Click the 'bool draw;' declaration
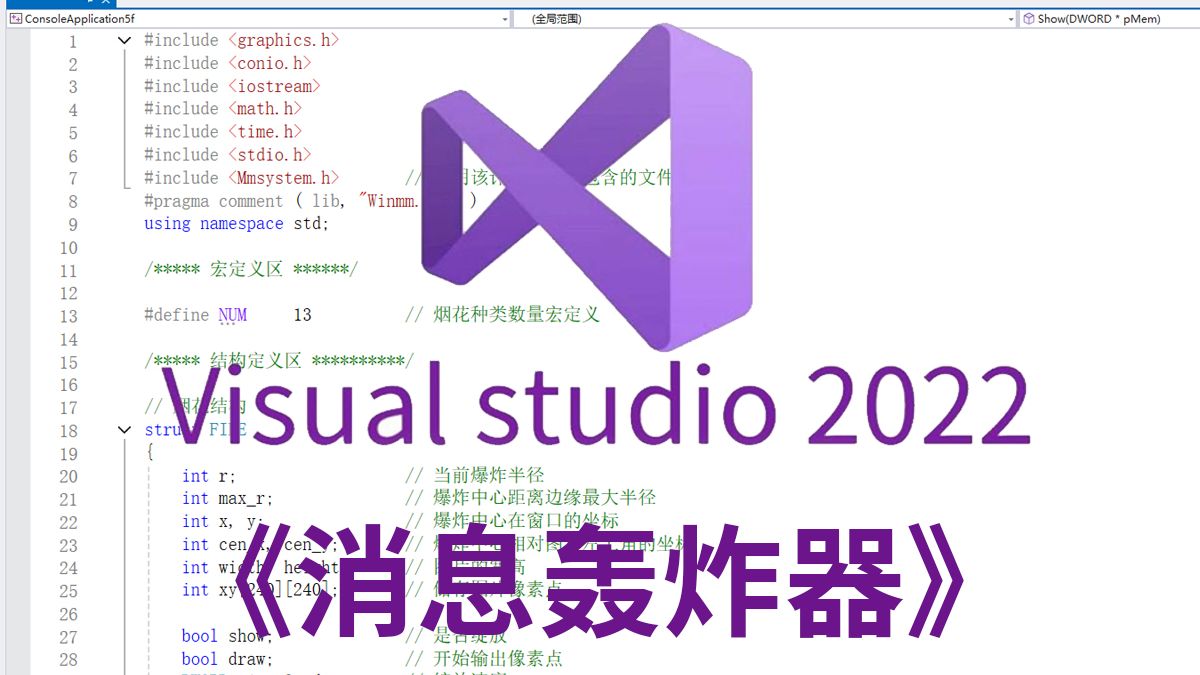The image size is (1200, 675). 228,660
